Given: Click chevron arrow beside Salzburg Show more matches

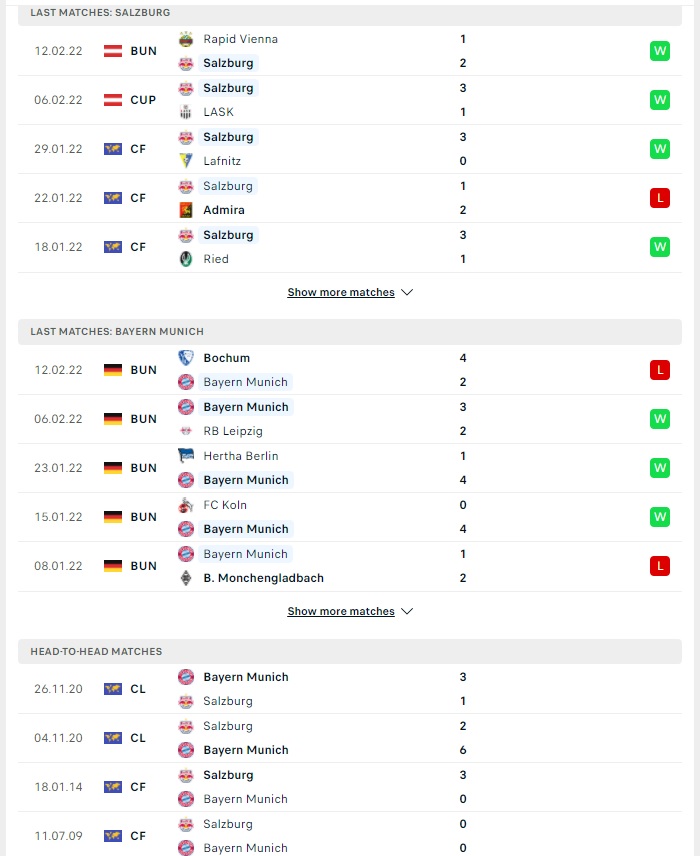Looking at the screenshot, I should pos(407,292).
